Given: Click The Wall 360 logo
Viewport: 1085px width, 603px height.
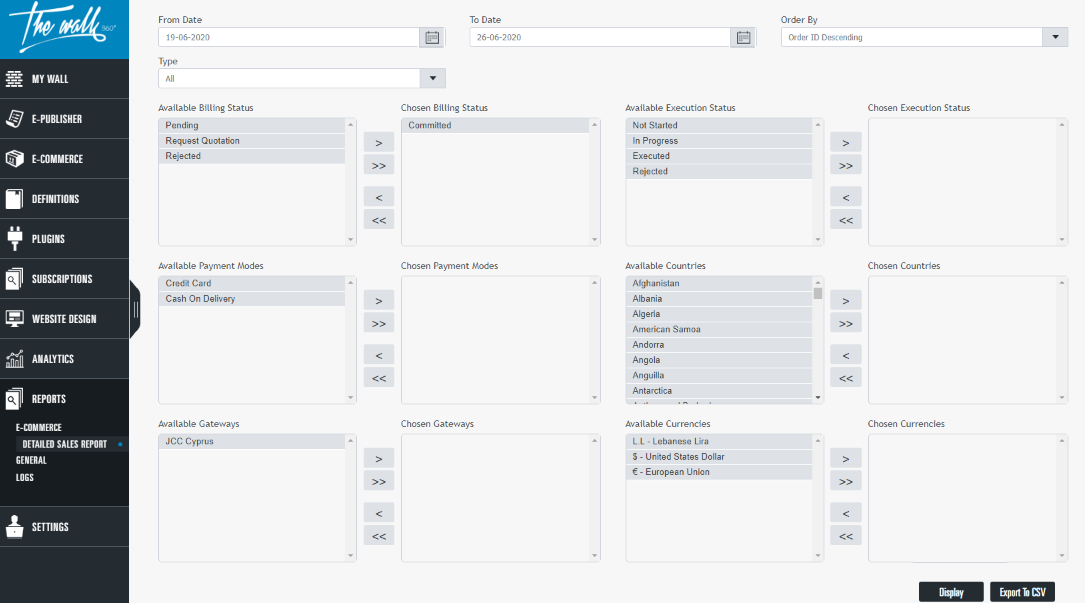Looking at the screenshot, I should click(64, 28).
